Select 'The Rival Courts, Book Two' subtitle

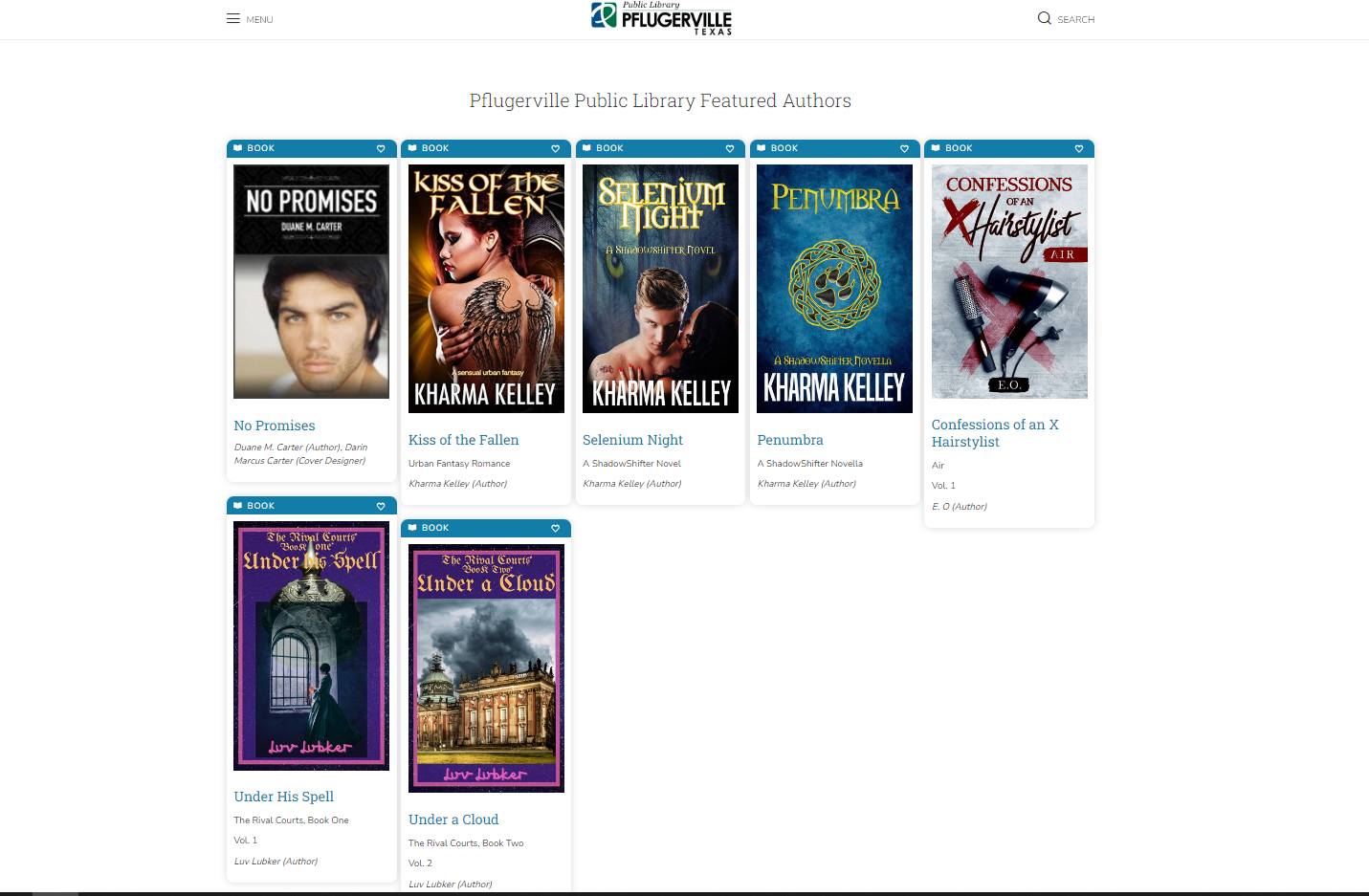pyautogui.click(x=466, y=843)
